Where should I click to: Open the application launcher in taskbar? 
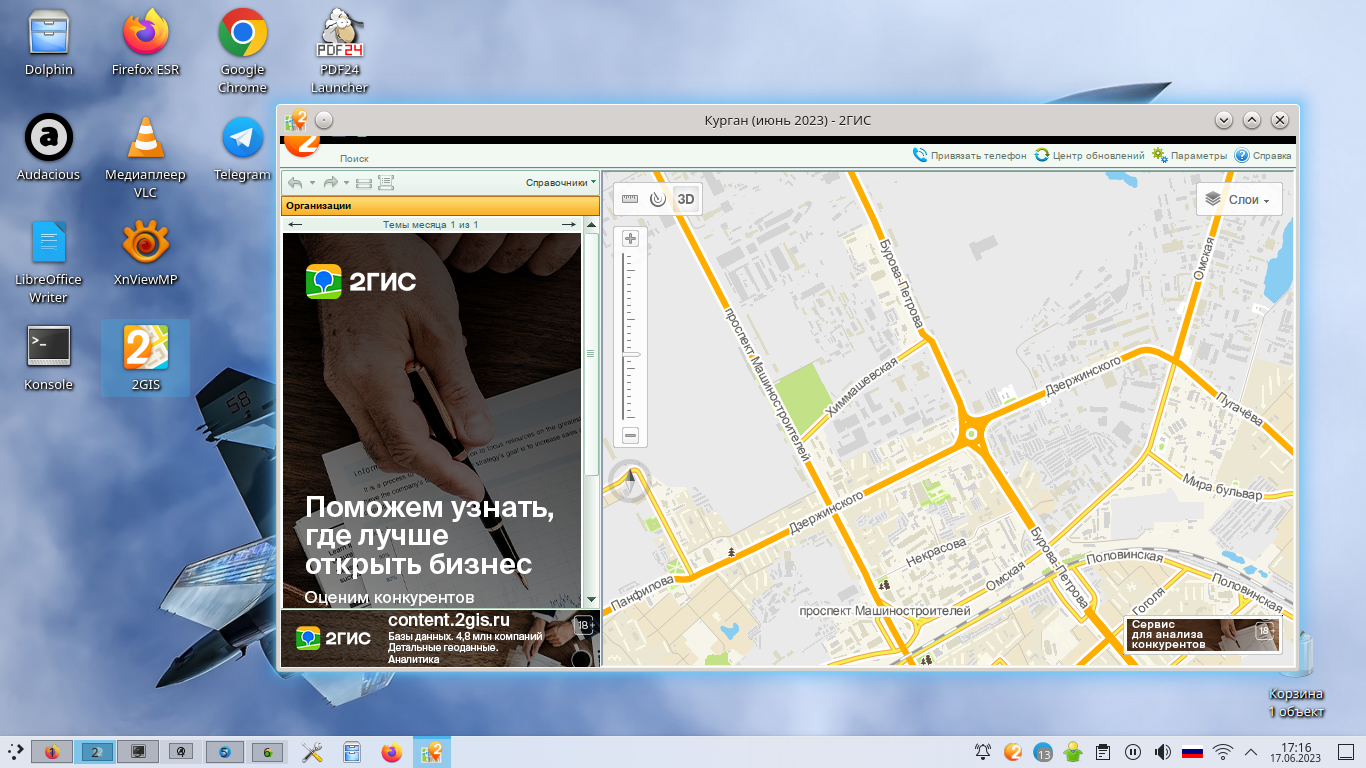[15, 752]
